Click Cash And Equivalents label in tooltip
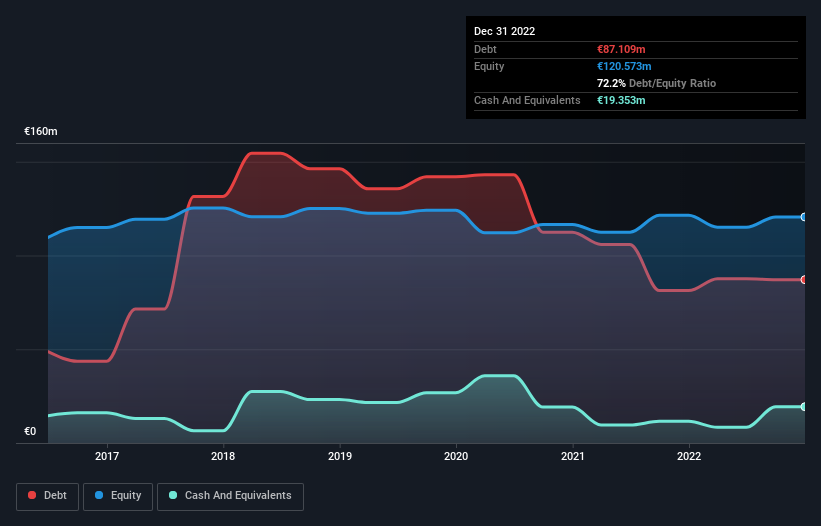This screenshot has width=821, height=526. (527, 100)
